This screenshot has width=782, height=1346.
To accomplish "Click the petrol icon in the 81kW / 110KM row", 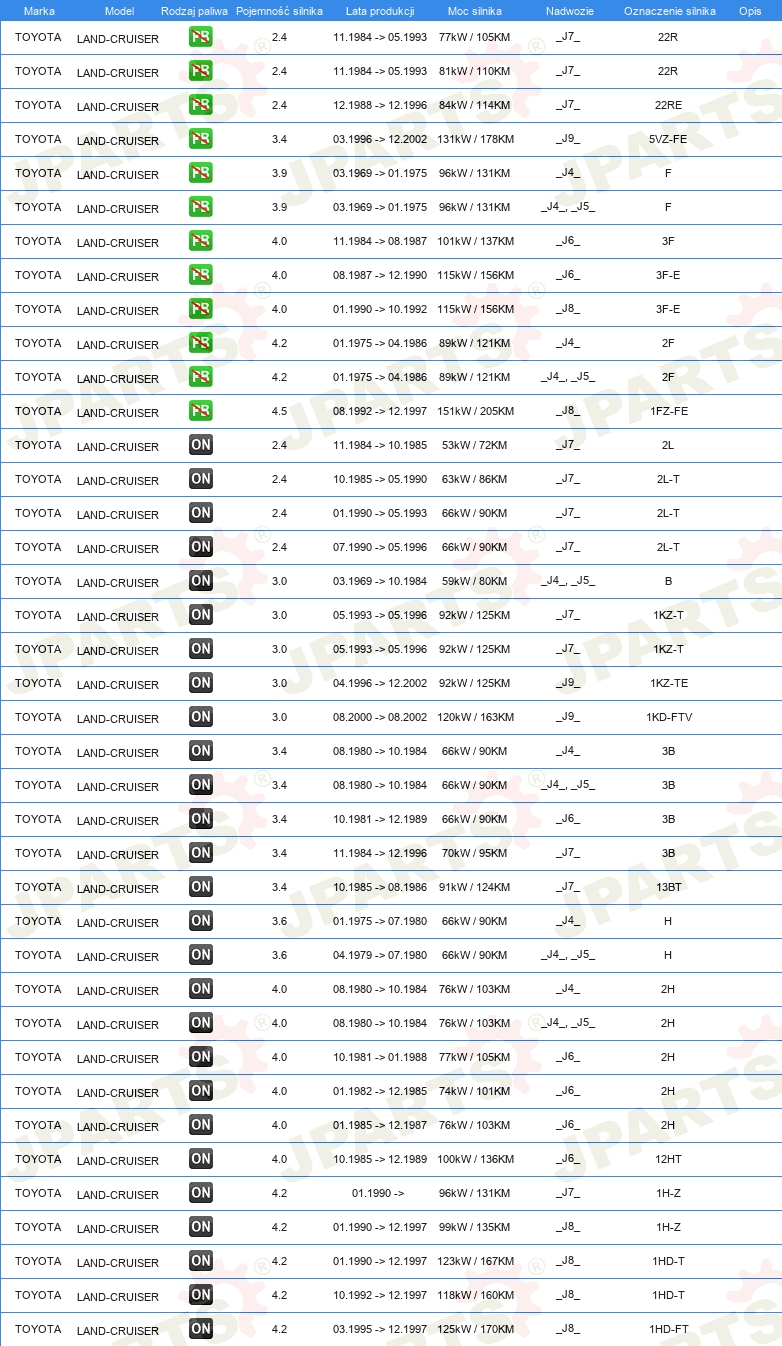I will [x=201, y=71].
